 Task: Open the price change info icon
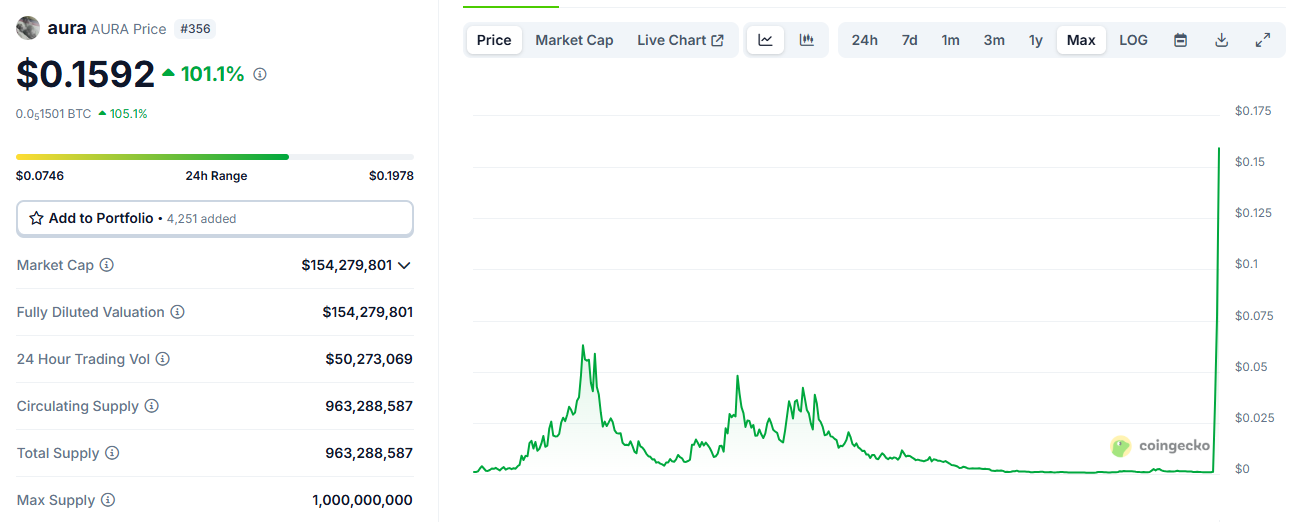point(260,74)
